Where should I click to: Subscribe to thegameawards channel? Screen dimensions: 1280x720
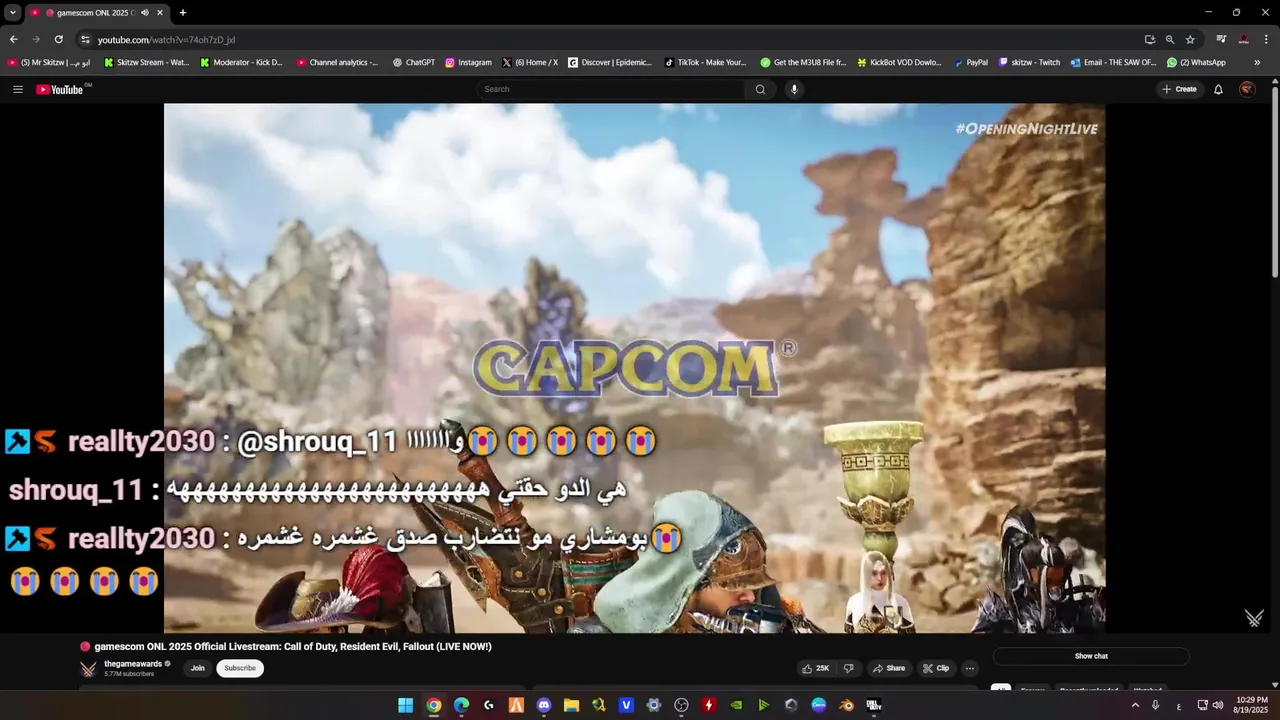(240, 668)
